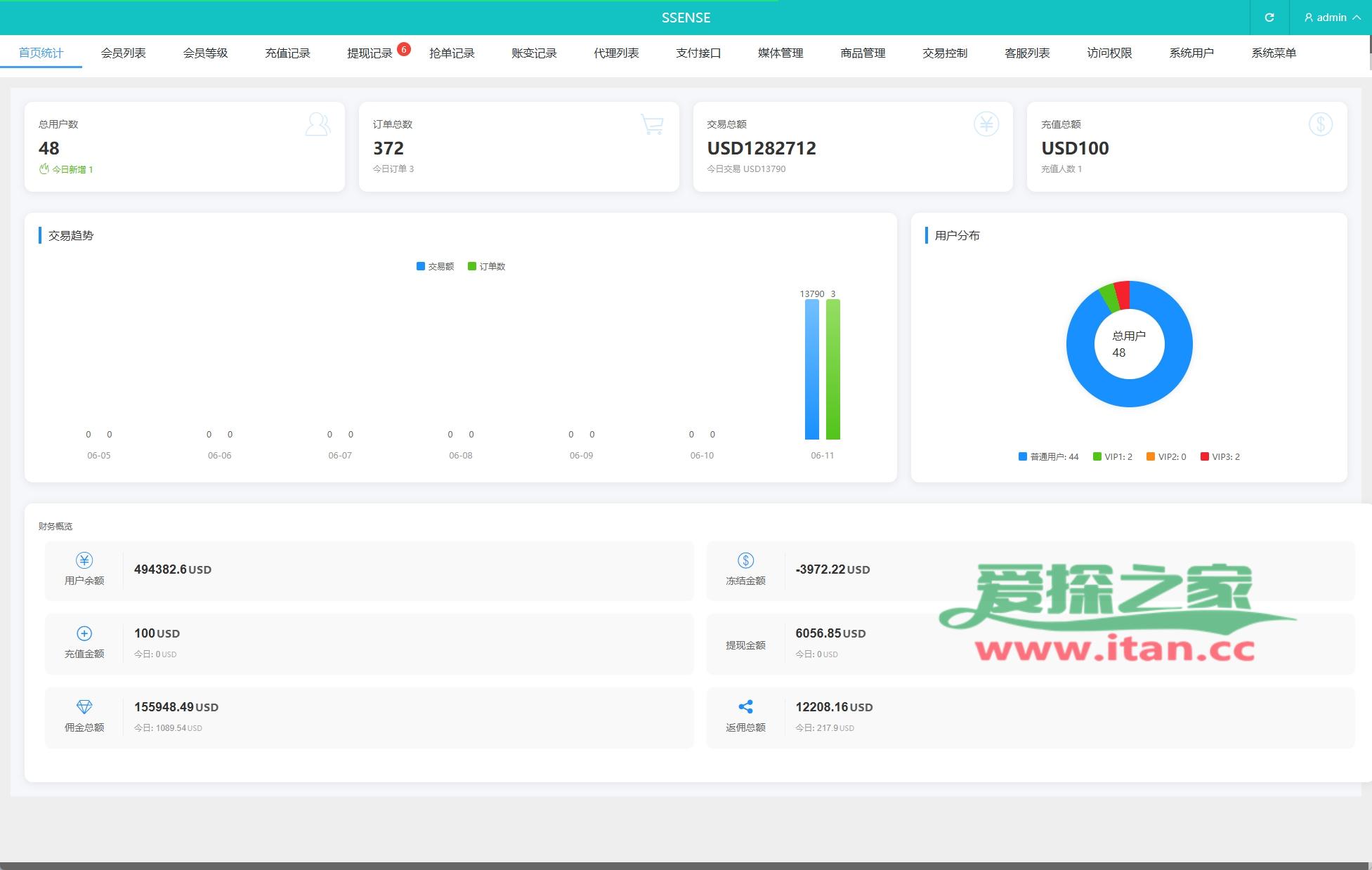Click the 06-11 axis label
Image resolution: width=1372 pixels, height=870 pixels.
(823, 455)
